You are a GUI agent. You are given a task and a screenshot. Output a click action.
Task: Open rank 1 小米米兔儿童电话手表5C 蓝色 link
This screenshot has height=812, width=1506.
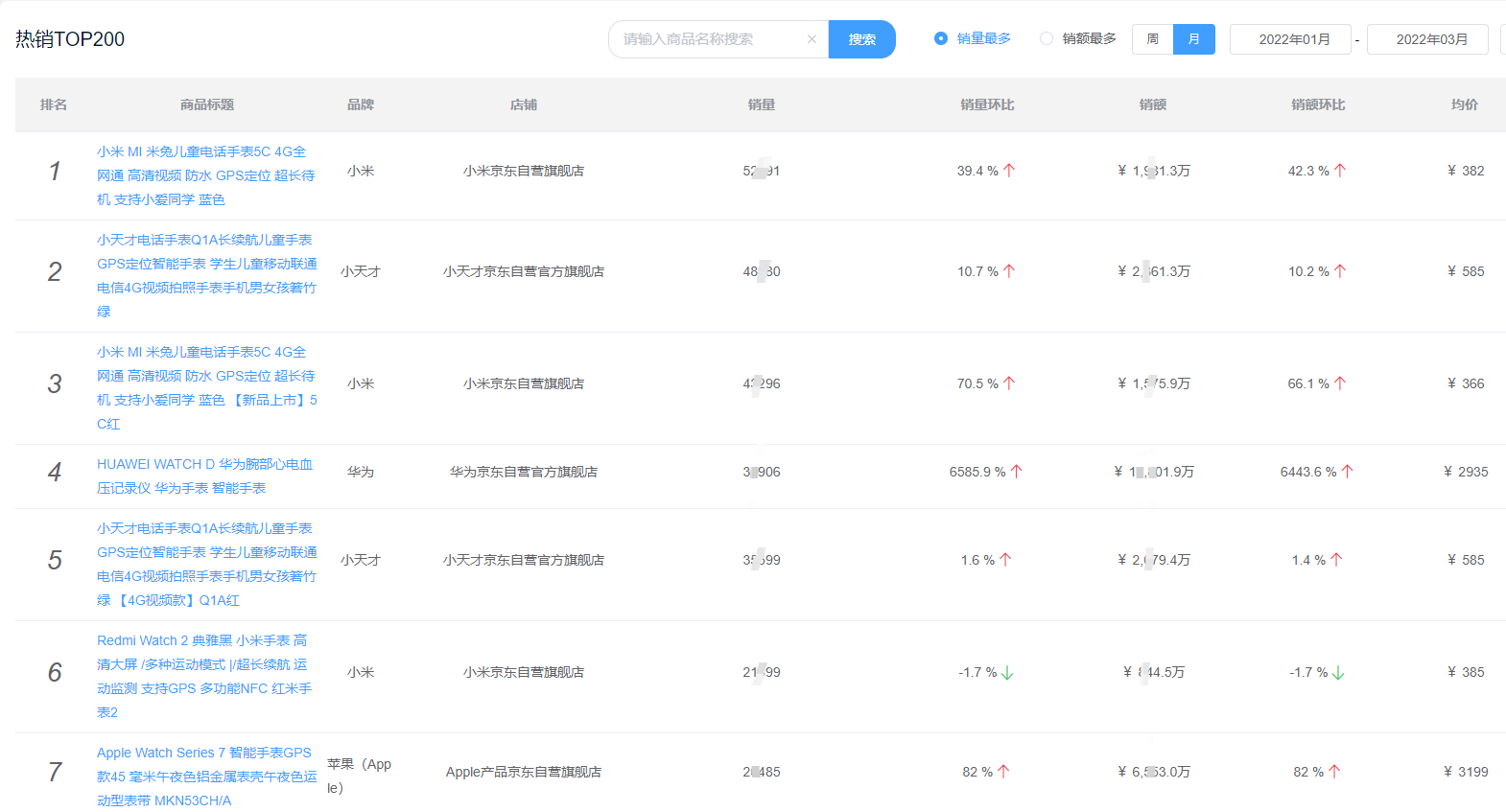click(206, 175)
